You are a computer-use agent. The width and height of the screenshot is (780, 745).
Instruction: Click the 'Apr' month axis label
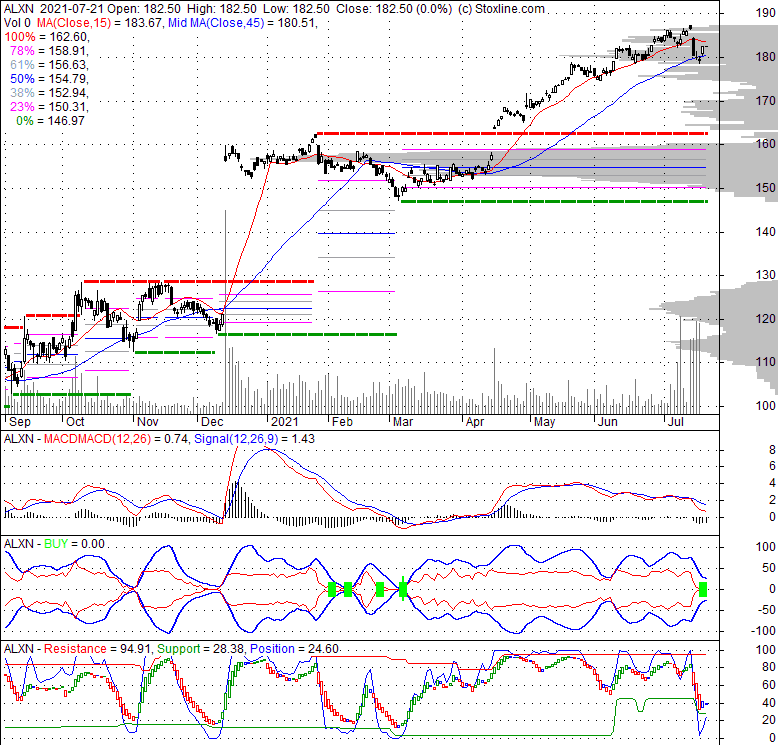click(475, 422)
